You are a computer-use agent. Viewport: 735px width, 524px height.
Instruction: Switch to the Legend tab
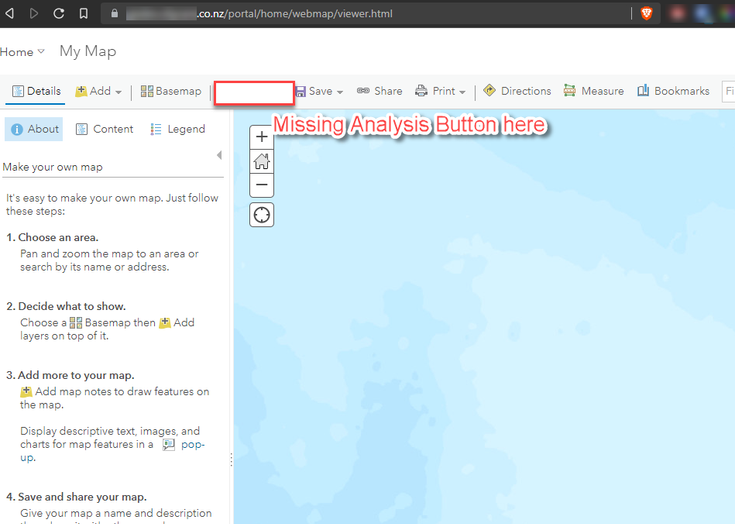[x=178, y=129]
